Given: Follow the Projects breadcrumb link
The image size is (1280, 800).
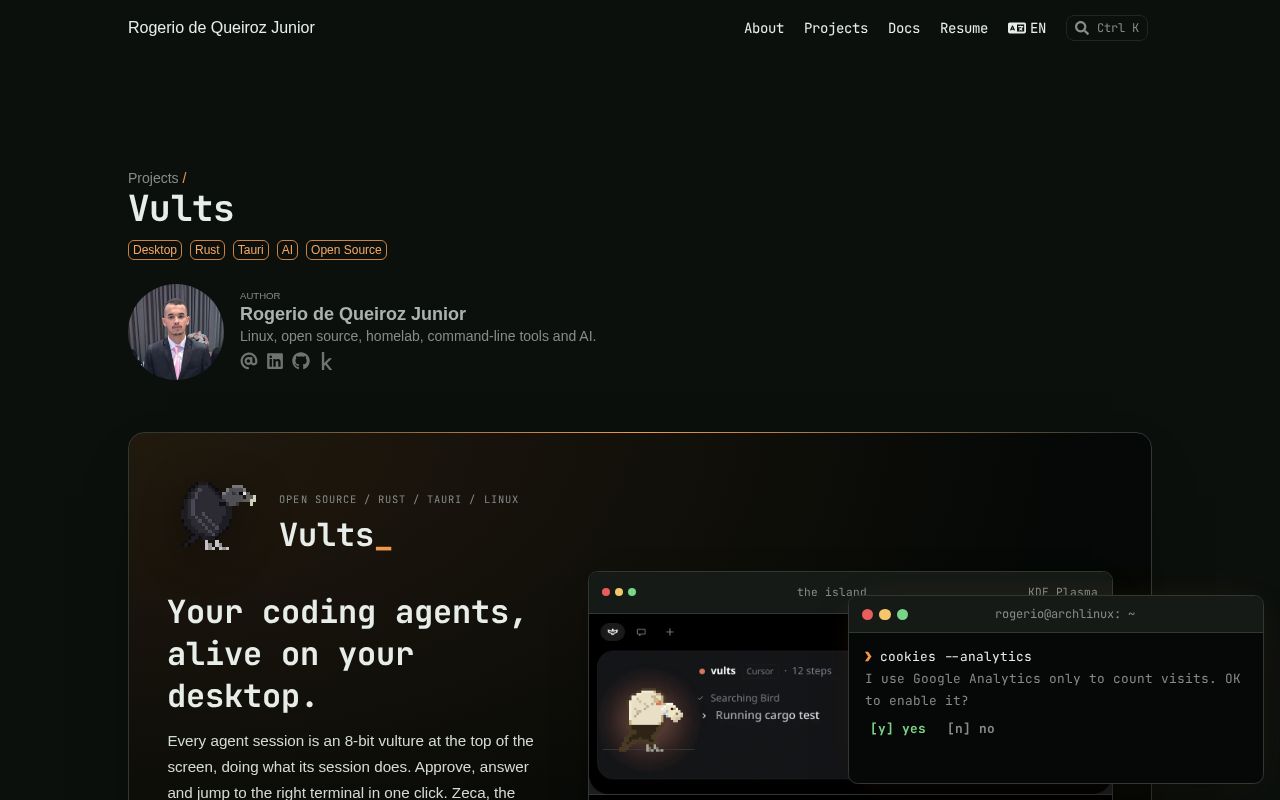Looking at the screenshot, I should (153, 178).
